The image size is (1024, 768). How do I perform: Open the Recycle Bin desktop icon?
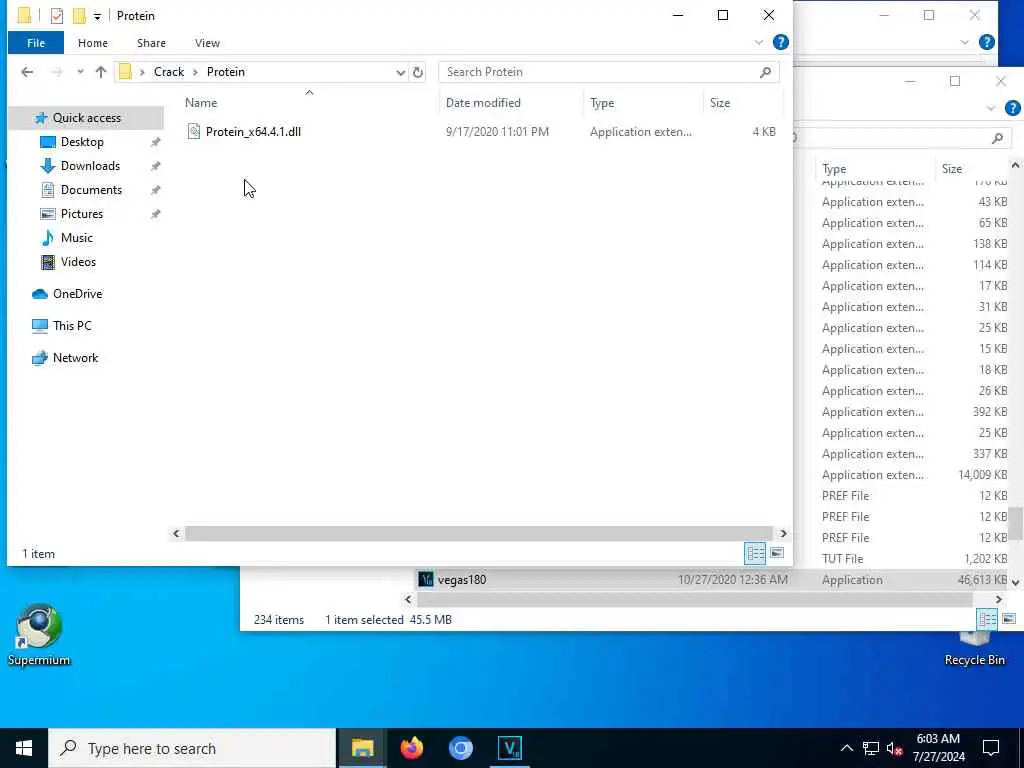coord(974,647)
